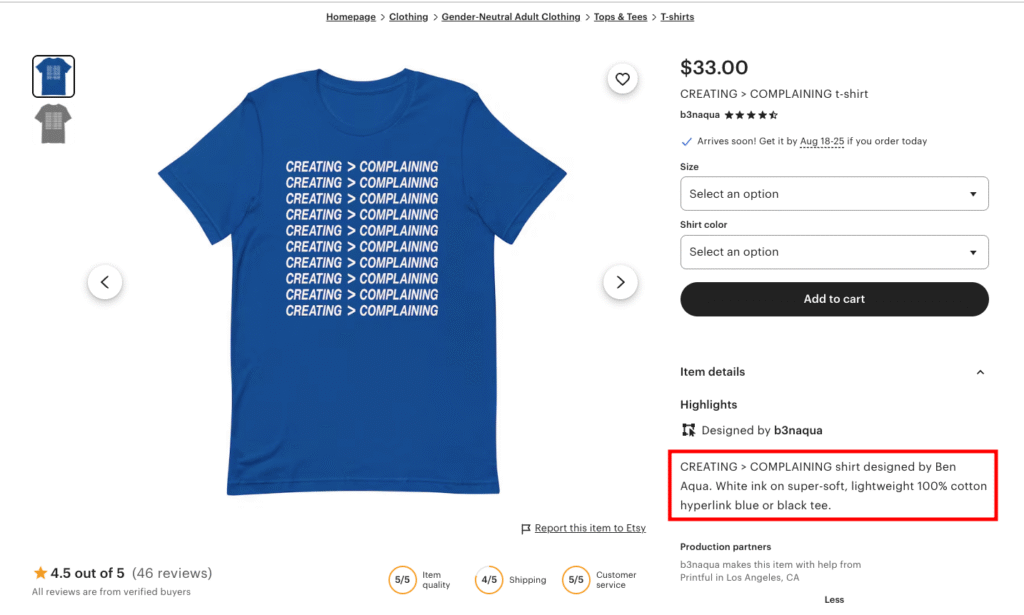
Task: Collapse production partners with Less
Action: tap(834, 598)
